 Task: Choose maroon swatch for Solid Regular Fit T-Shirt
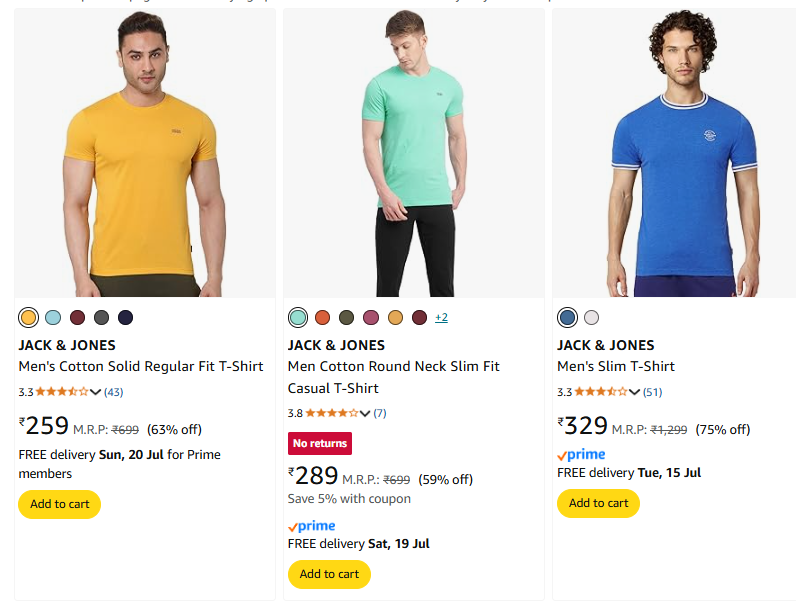click(x=77, y=318)
